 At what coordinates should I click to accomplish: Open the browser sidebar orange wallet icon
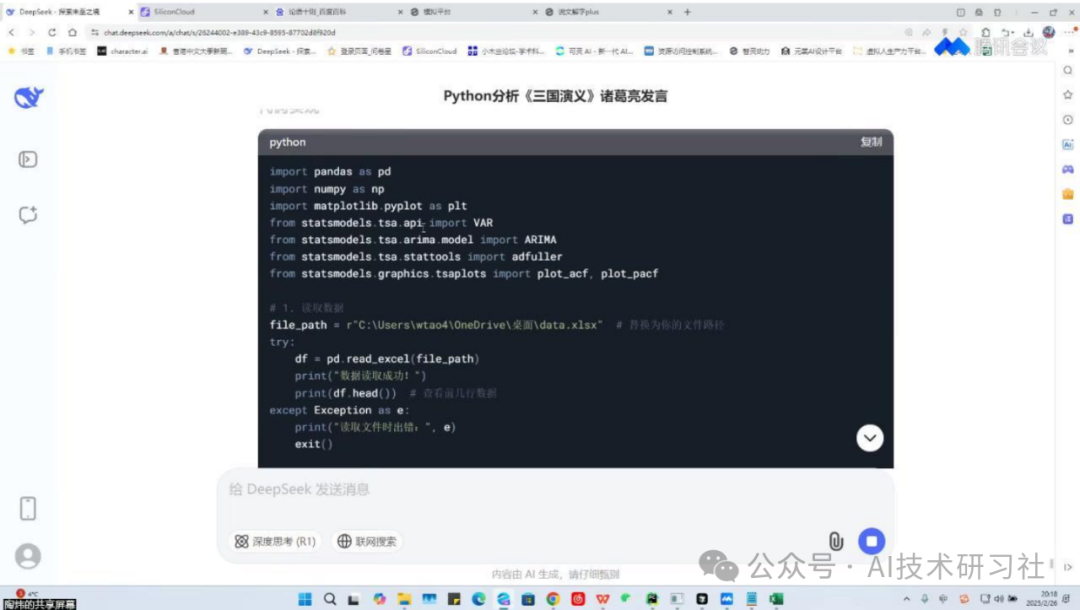1068,194
